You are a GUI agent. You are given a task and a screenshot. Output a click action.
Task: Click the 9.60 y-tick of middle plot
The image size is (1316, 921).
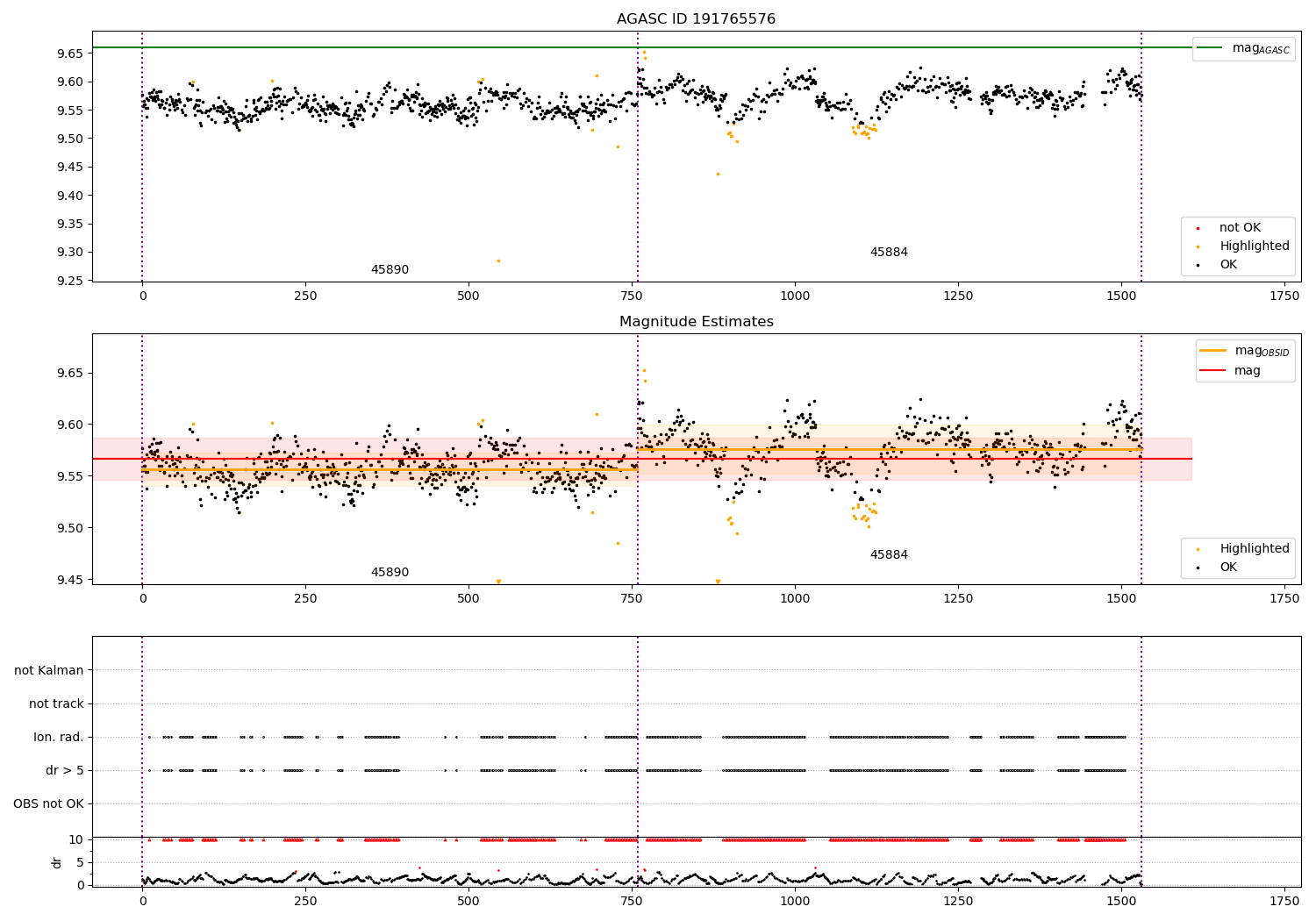[69, 425]
